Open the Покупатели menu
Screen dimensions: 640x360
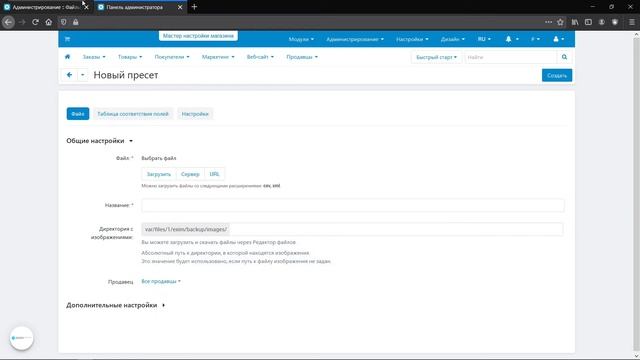[172, 57]
